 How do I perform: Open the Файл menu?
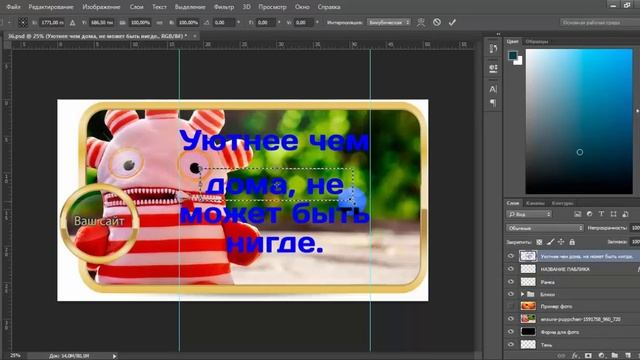pos(13,7)
